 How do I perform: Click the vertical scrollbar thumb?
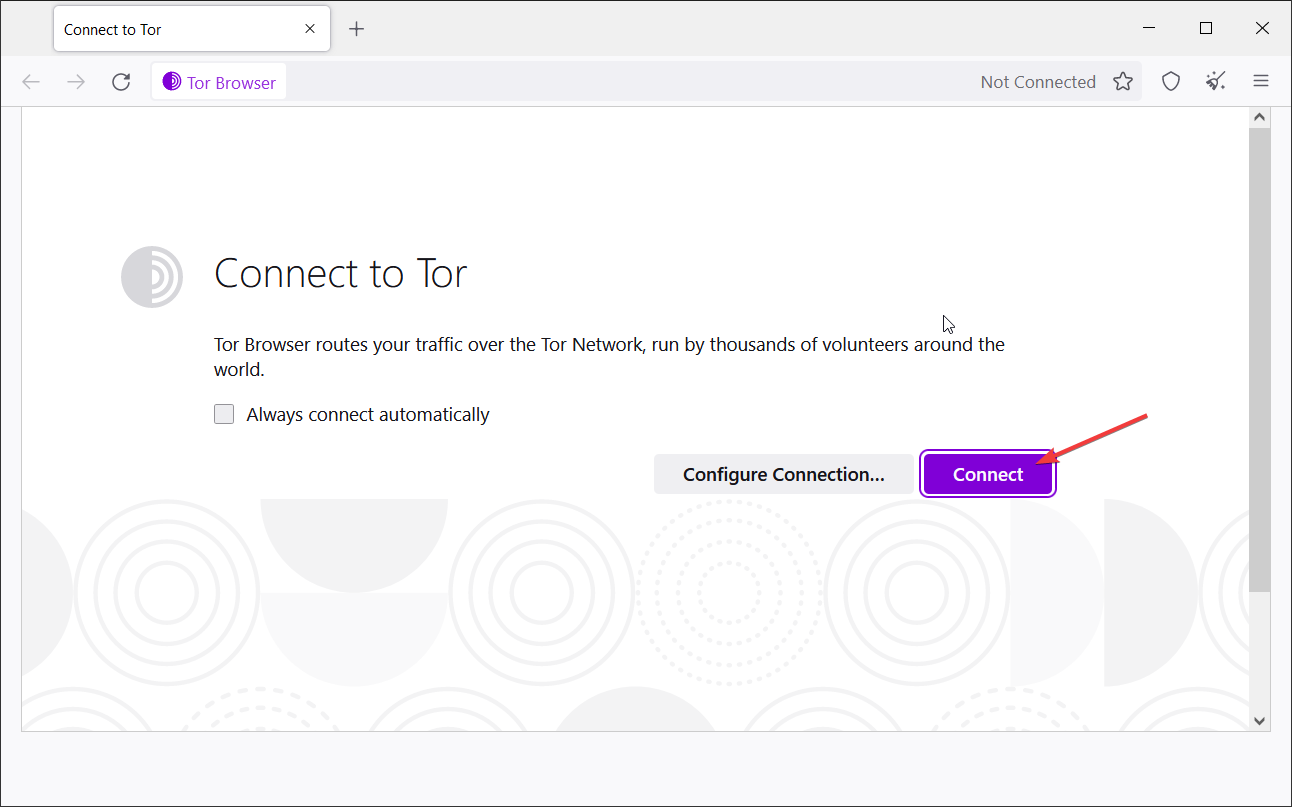point(1260,360)
